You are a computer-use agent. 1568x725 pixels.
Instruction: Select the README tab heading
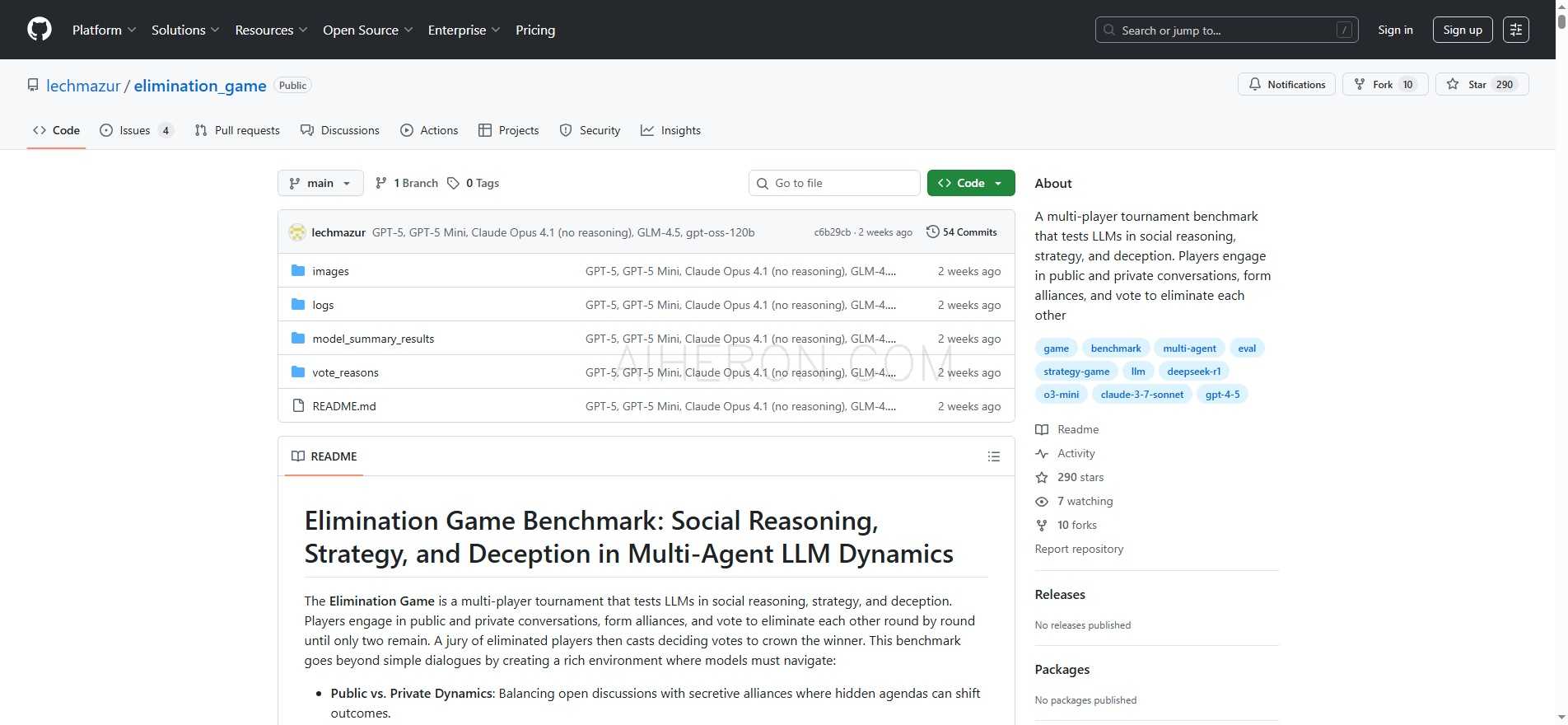(324, 456)
